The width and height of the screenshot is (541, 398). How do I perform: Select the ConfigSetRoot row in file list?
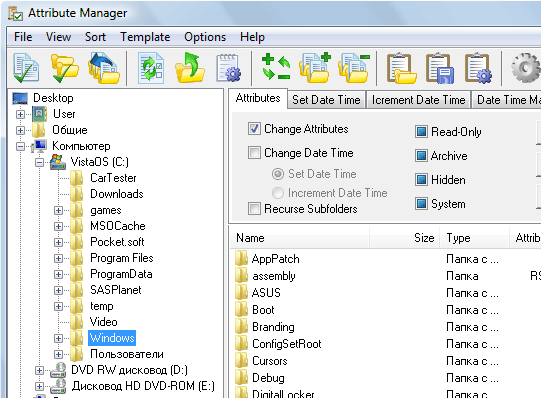tap(287, 344)
